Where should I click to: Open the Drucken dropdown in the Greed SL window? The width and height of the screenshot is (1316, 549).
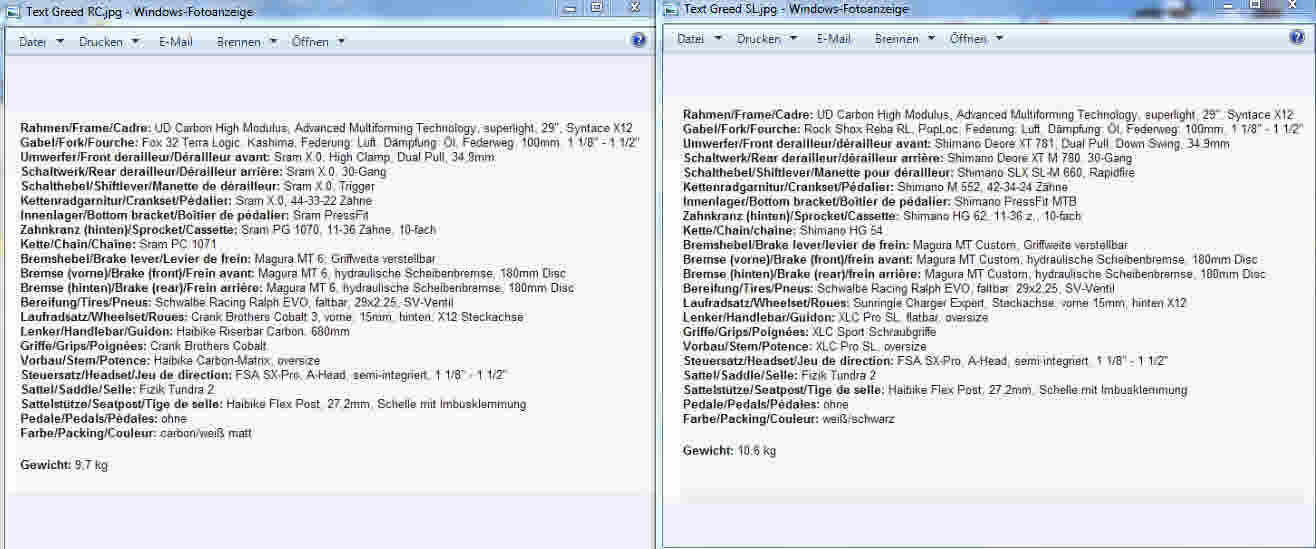pos(766,39)
